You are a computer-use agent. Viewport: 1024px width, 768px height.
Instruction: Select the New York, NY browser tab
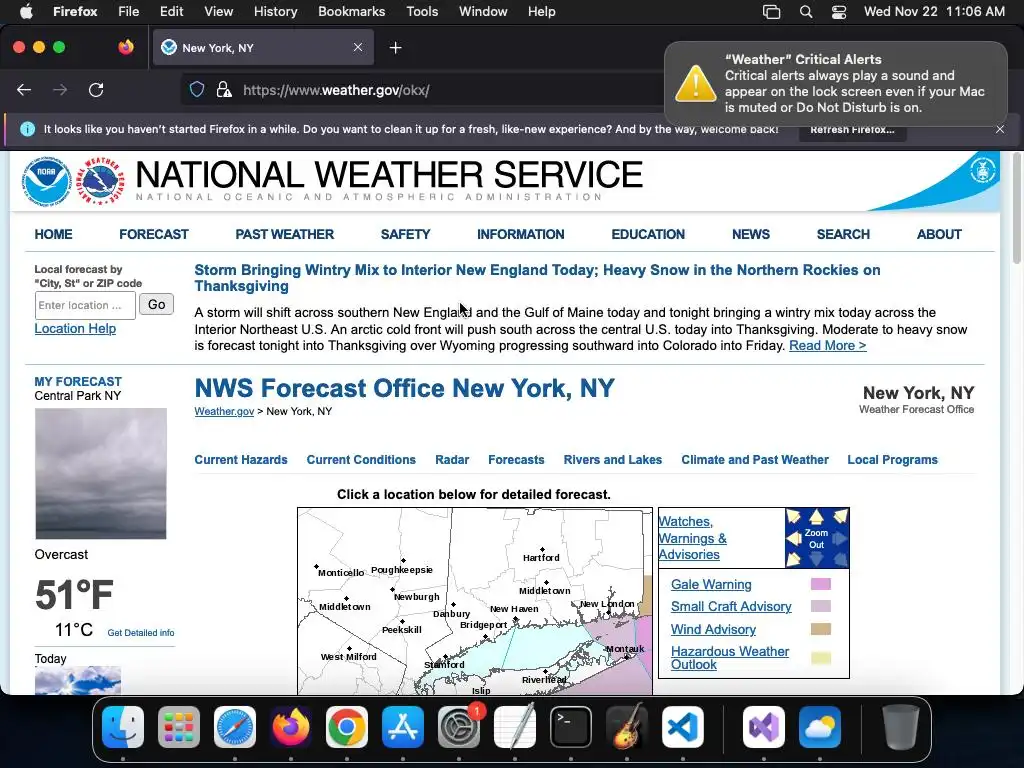coord(263,48)
